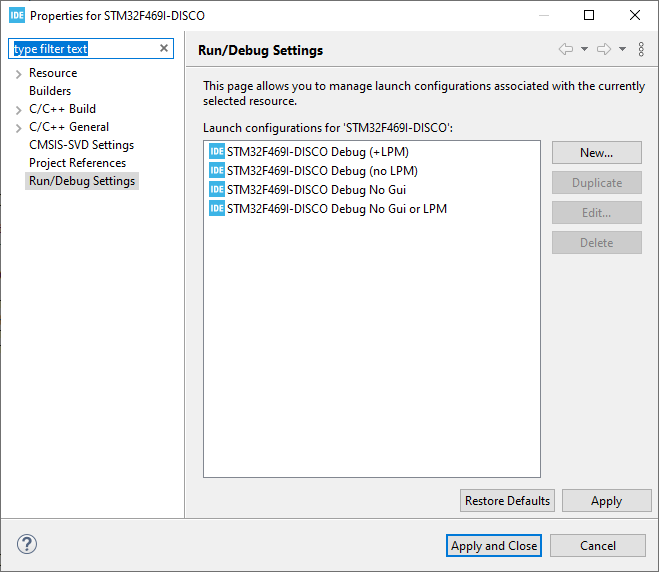Screen dimensions: 659x572
Task: Open the help question mark icon
Action: tap(27, 544)
